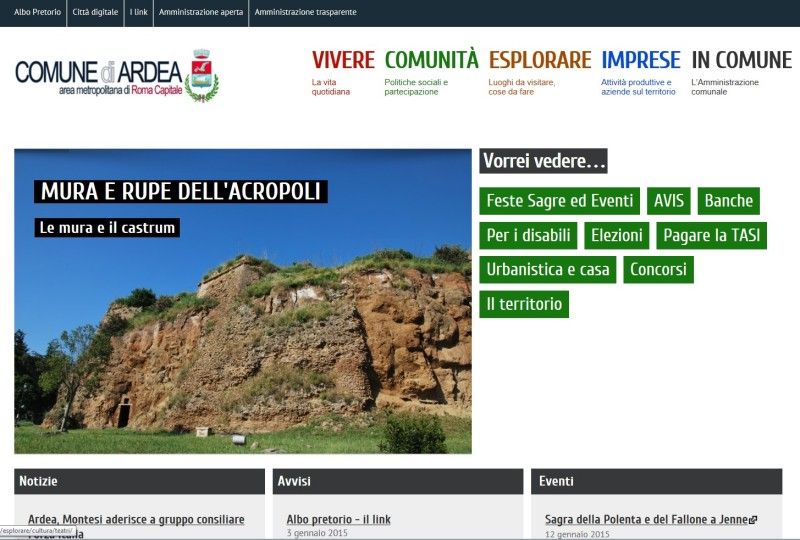Click the AVIS tag button
This screenshot has height=540, width=800.
point(668,201)
